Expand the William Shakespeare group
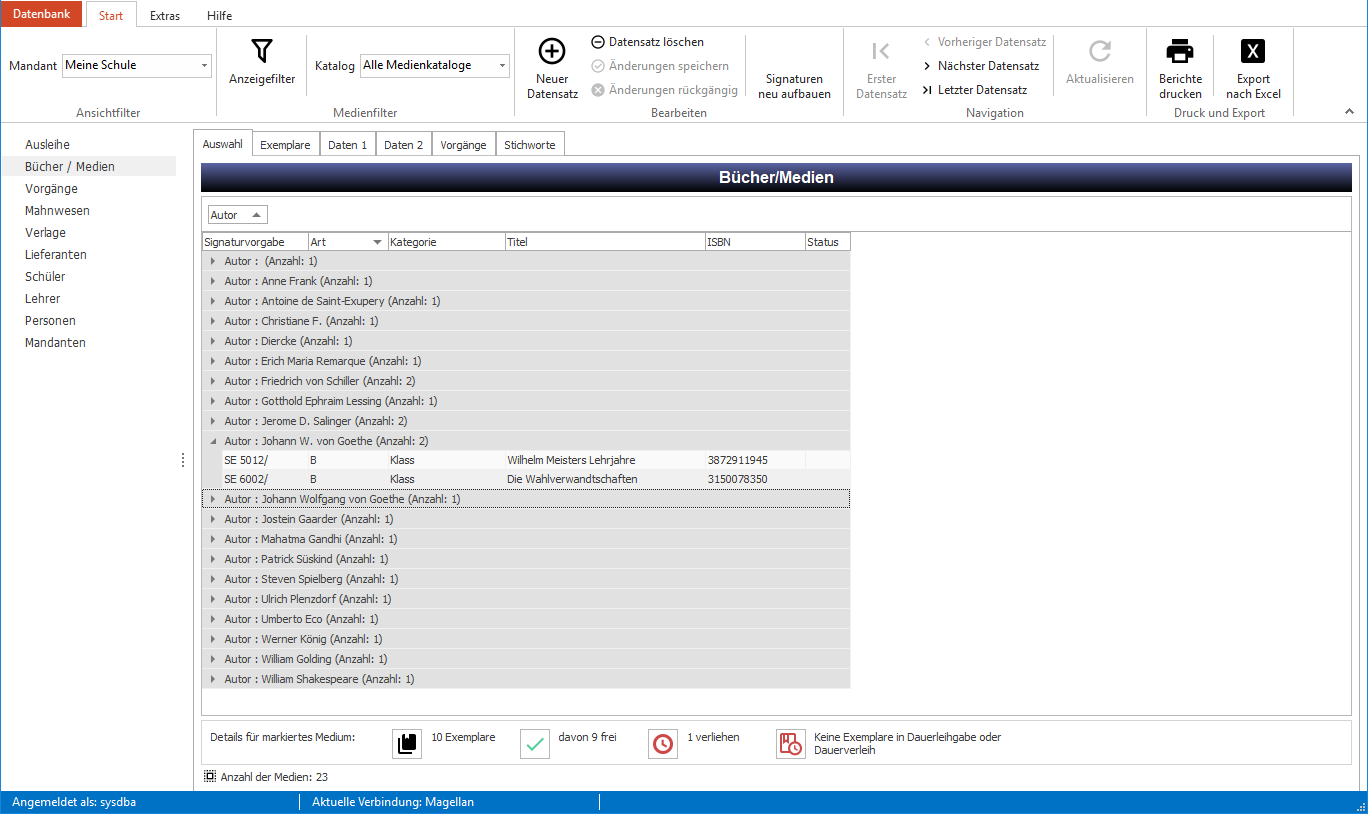1368x814 pixels. click(x=212, y=679)
